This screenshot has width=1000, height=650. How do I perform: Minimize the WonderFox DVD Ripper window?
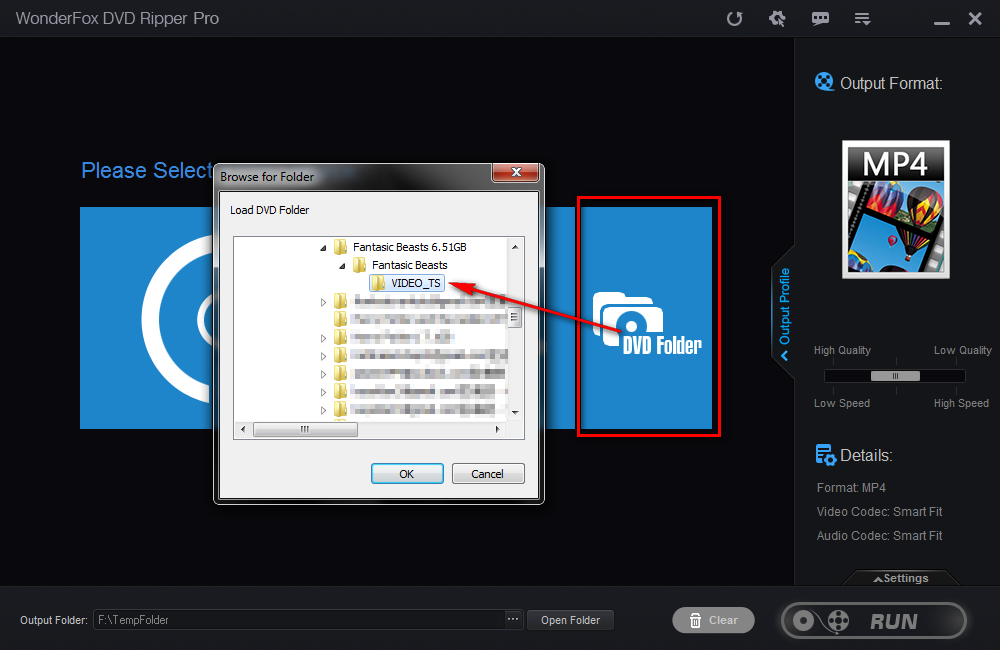pos(941,23)
